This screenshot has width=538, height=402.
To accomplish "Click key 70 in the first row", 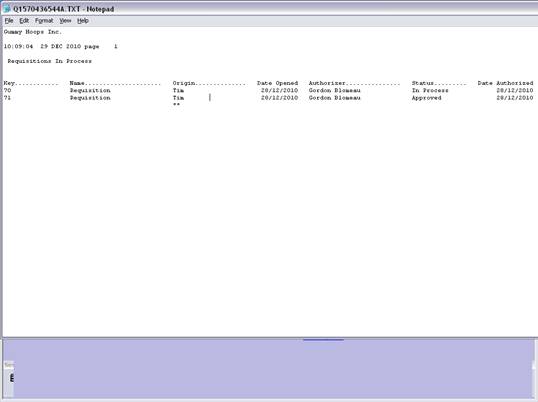I will 8,90.
